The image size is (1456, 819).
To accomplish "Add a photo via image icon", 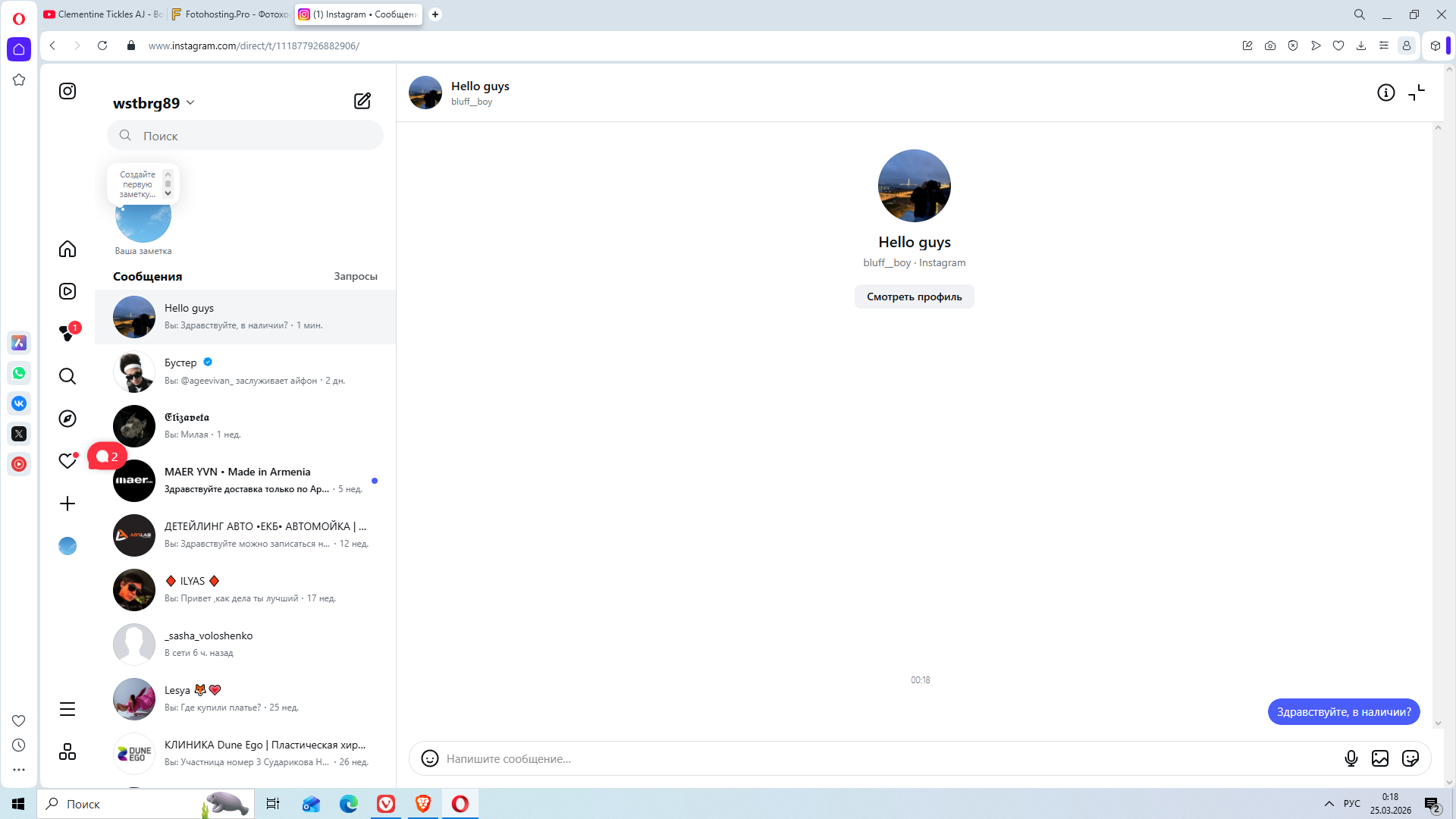I will tap(1380, 758).
